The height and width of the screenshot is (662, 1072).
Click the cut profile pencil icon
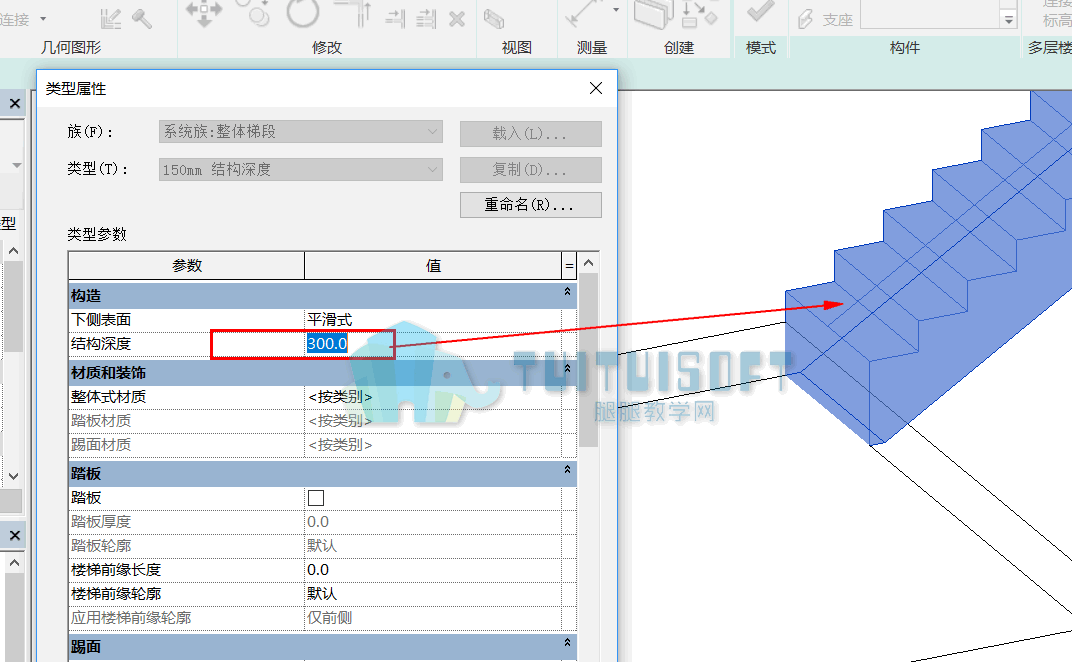(x=111, y=18)
